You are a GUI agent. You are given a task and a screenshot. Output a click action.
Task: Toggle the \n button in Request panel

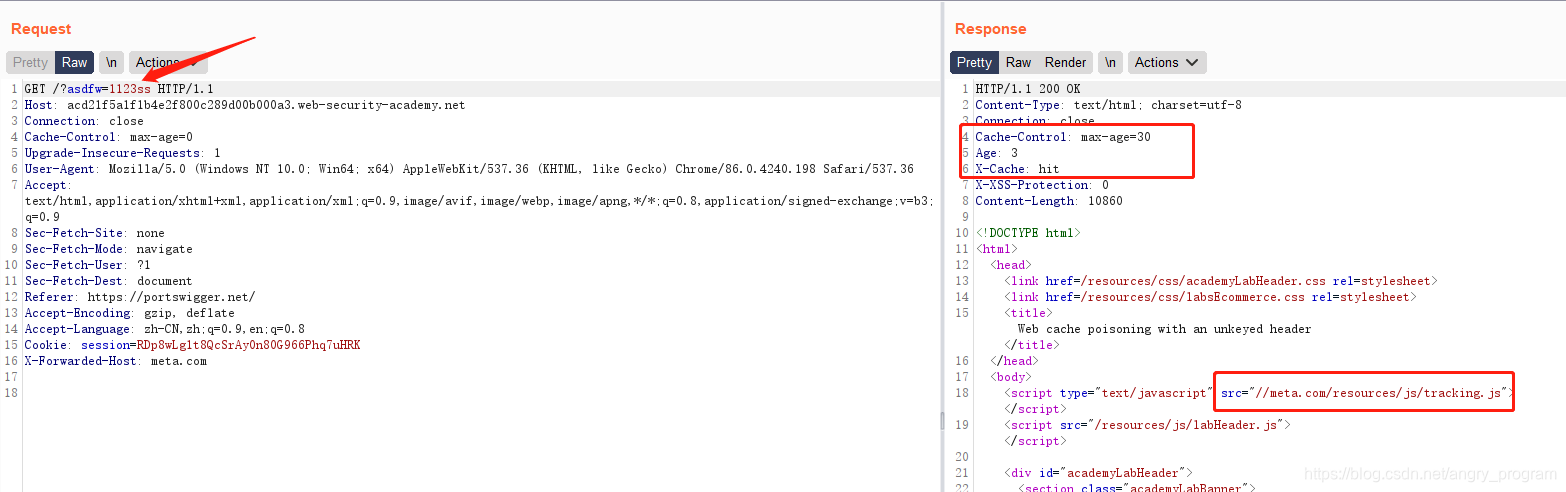pos(111,62)
